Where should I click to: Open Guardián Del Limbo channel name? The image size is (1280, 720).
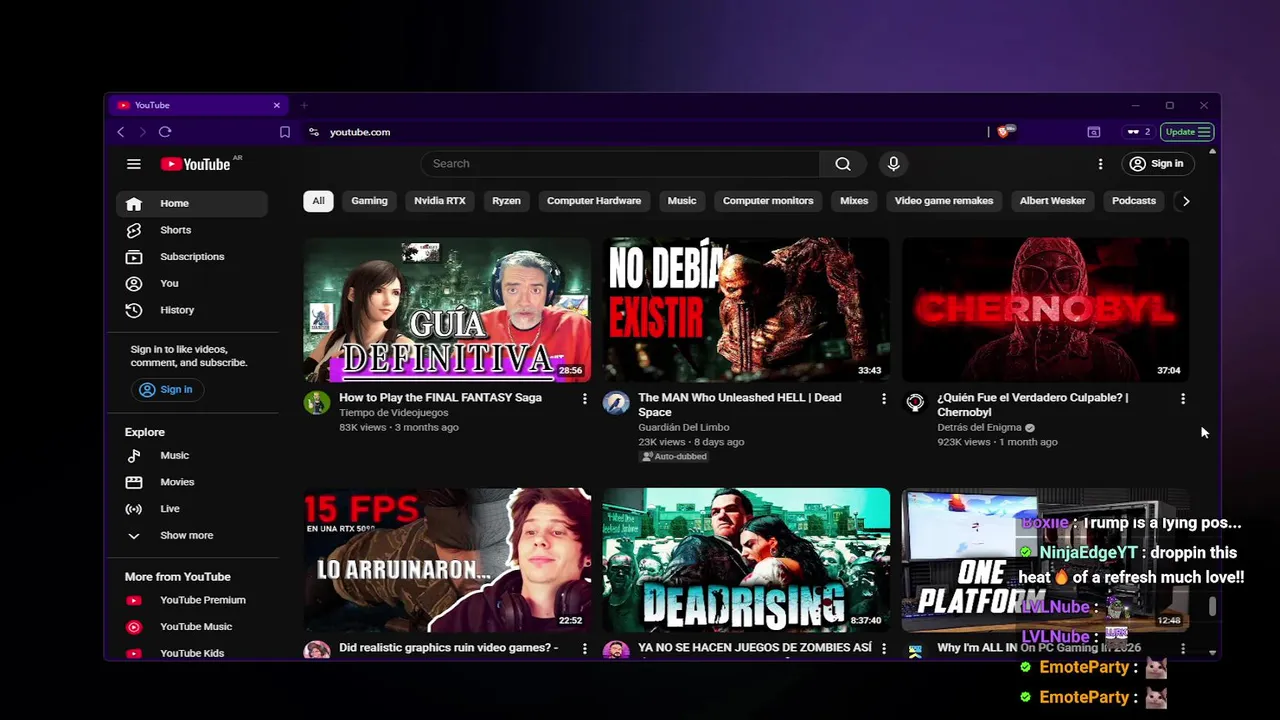pos(684,428)
